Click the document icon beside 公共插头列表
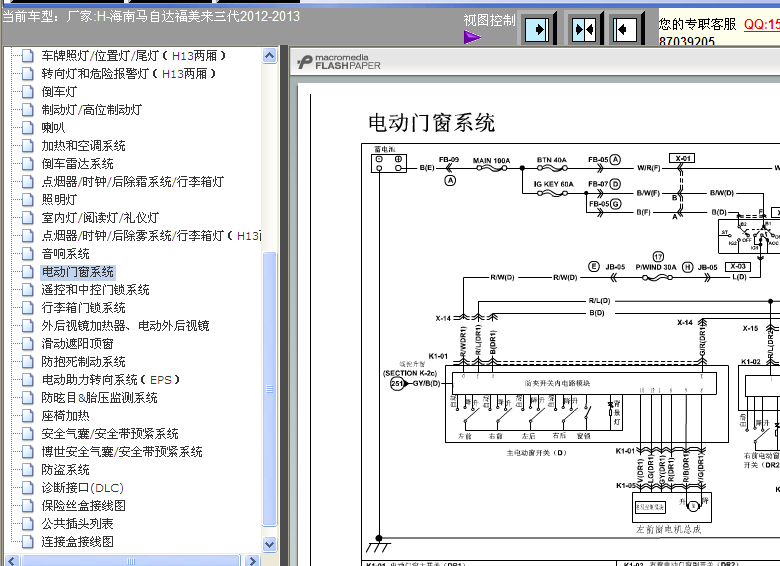Screen dimensions: 780x566 tap(28, 523)
